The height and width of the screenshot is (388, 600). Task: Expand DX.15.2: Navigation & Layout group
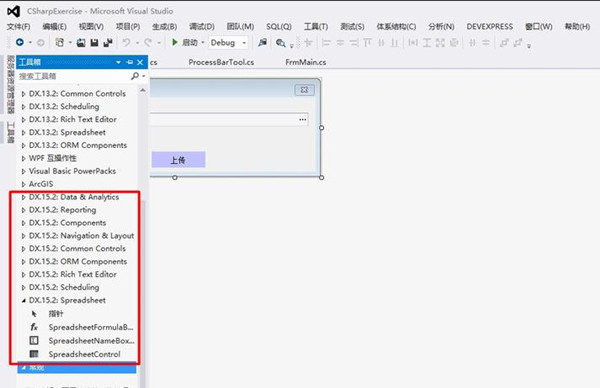pos(23,236)
